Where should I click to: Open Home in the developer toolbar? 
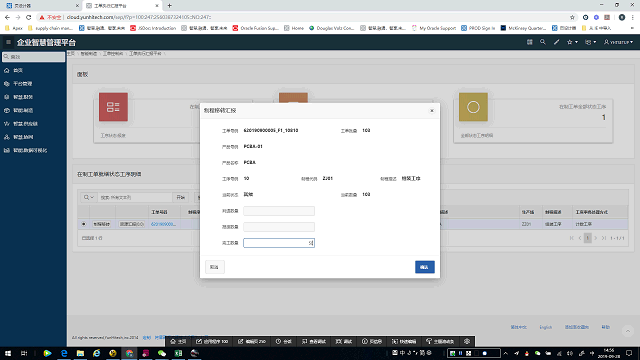(178, 341)
